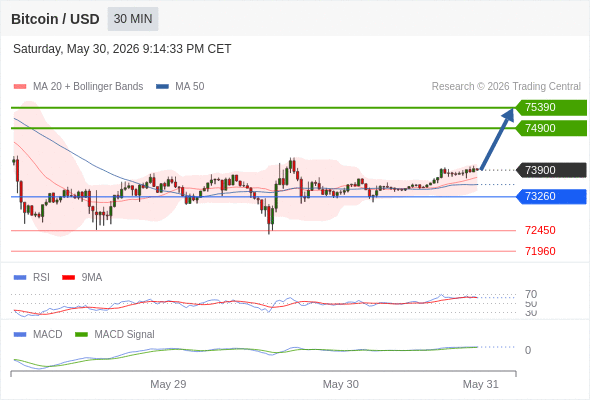Select the 75390 green resistance label
The width and height of the screenshot is (590, 400).
point(551,107)
